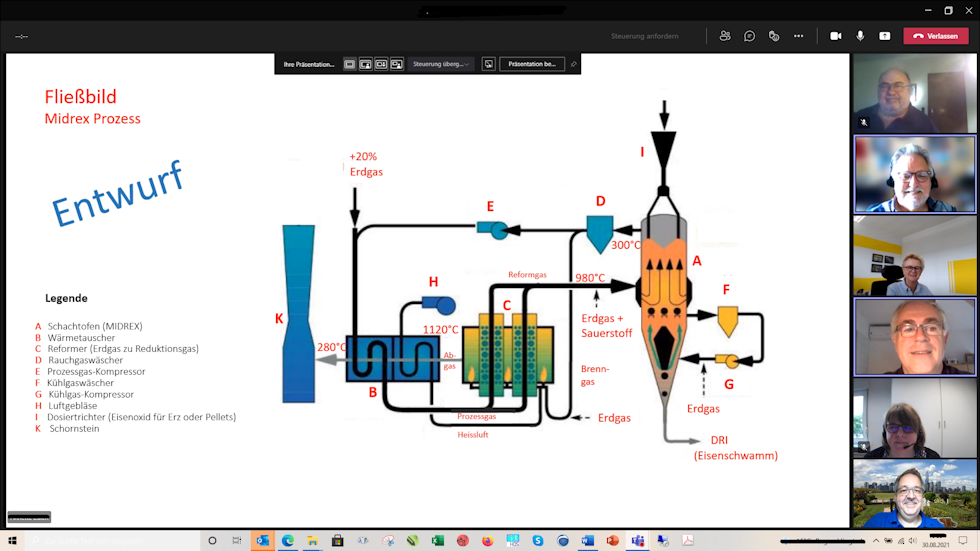Click legend entry Reformer (Erdgas zu Reduktionsgas)
Viewport: 980px width, 551px height.
point(123,349)
